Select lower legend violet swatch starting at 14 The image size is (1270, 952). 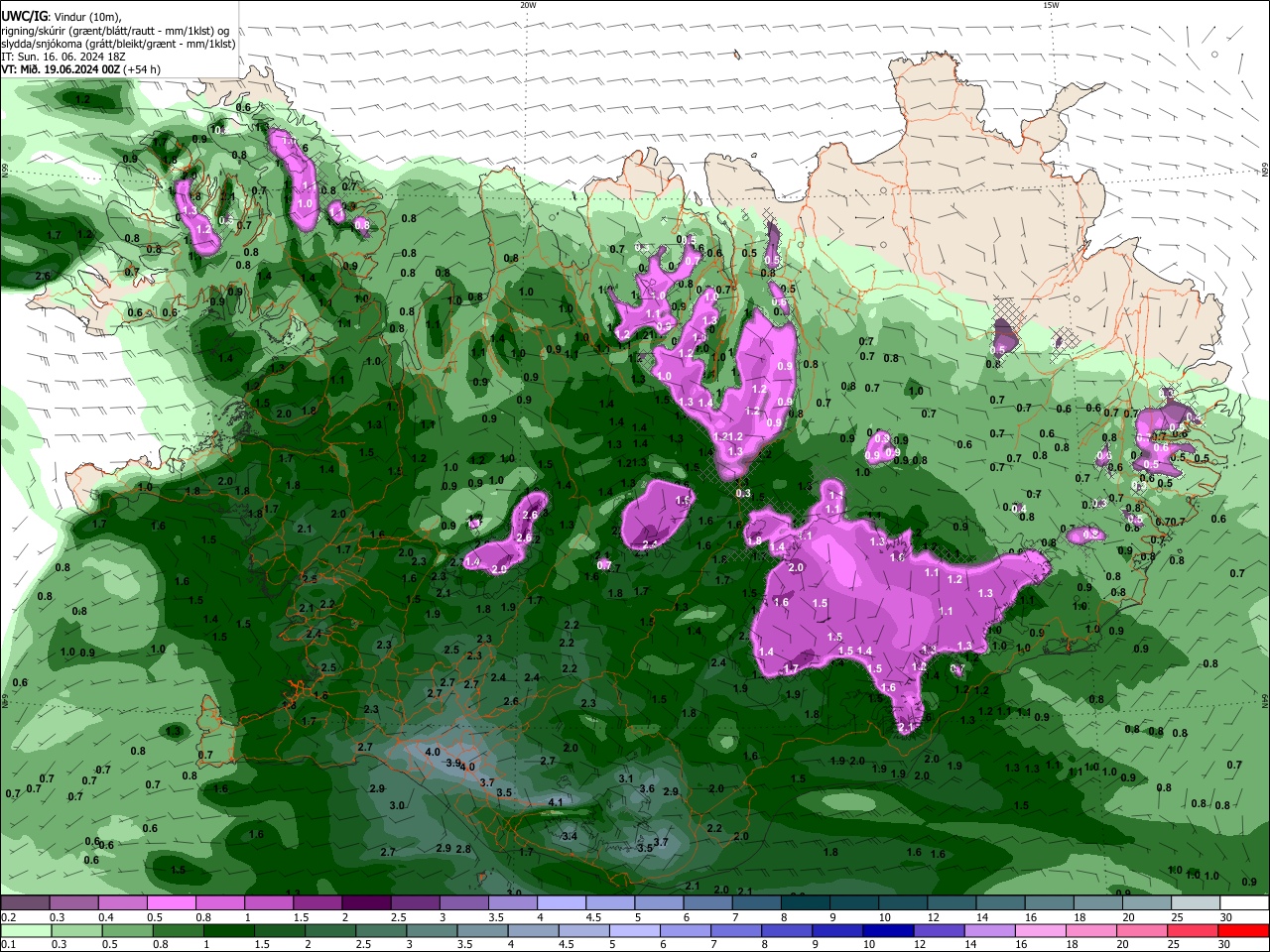click(991, 931)
